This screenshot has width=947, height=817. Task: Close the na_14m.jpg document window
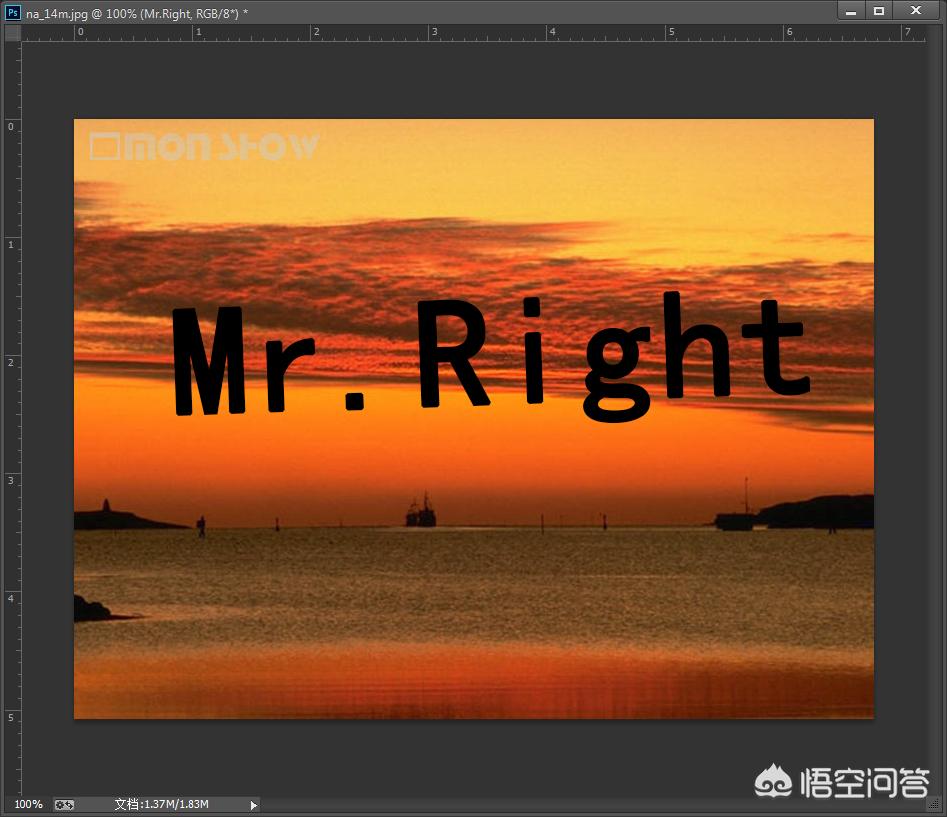click(x=915, y=11)
